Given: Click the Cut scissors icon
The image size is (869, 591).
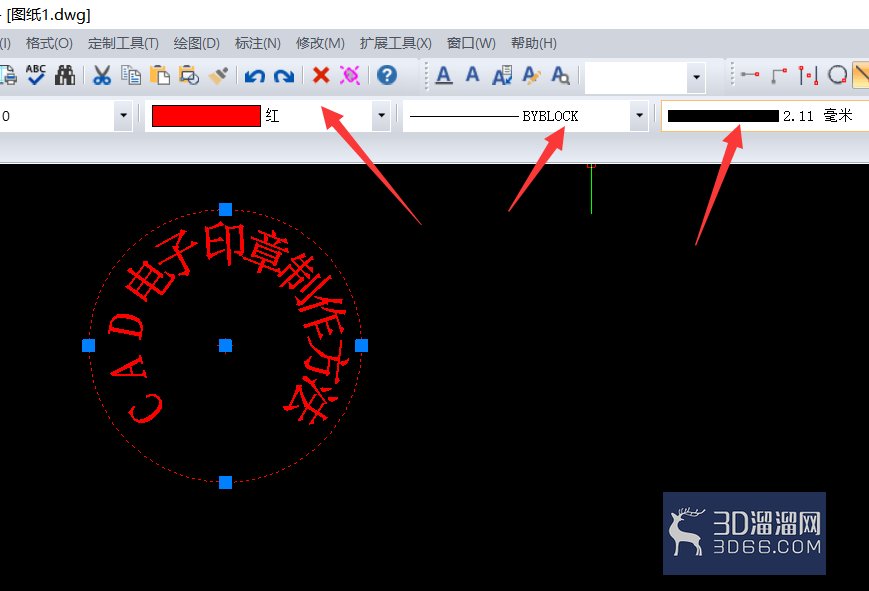Looking at the screenshot, I should click(x=101, y=75).
